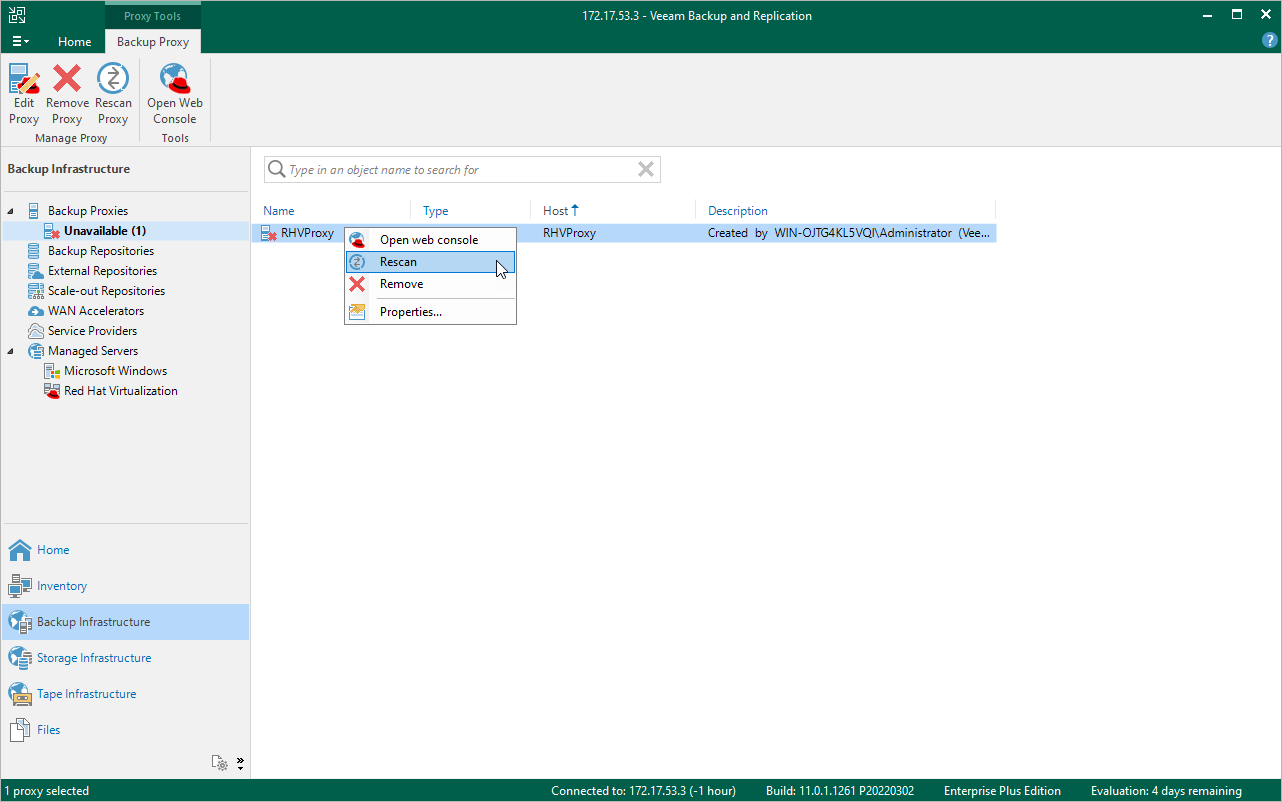The width and height of the screenshot is (1282, 802).
Task: Select Microsoft Windows in the tree
Action: point(116,371)
